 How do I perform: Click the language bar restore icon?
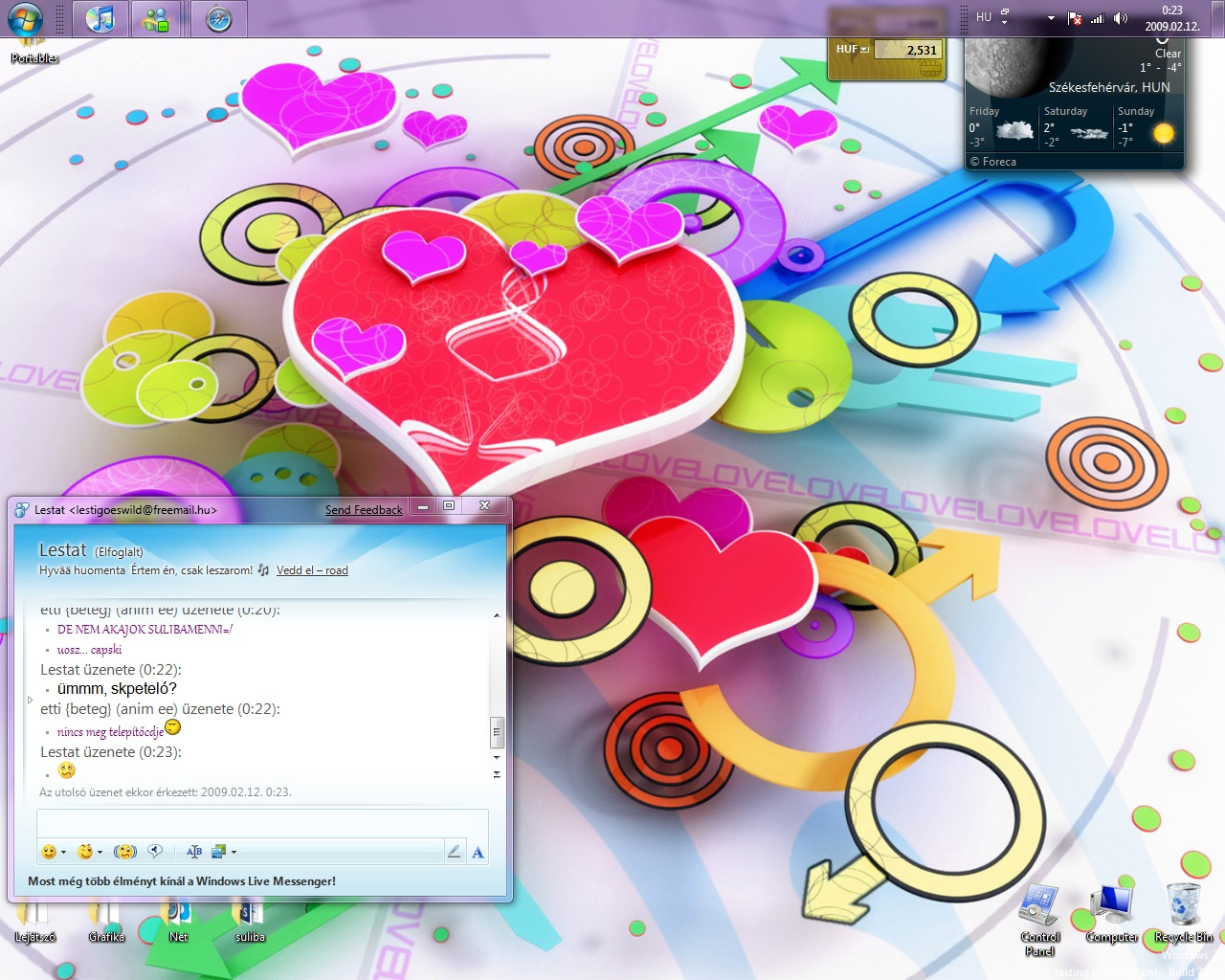(x=1005, y=12)
